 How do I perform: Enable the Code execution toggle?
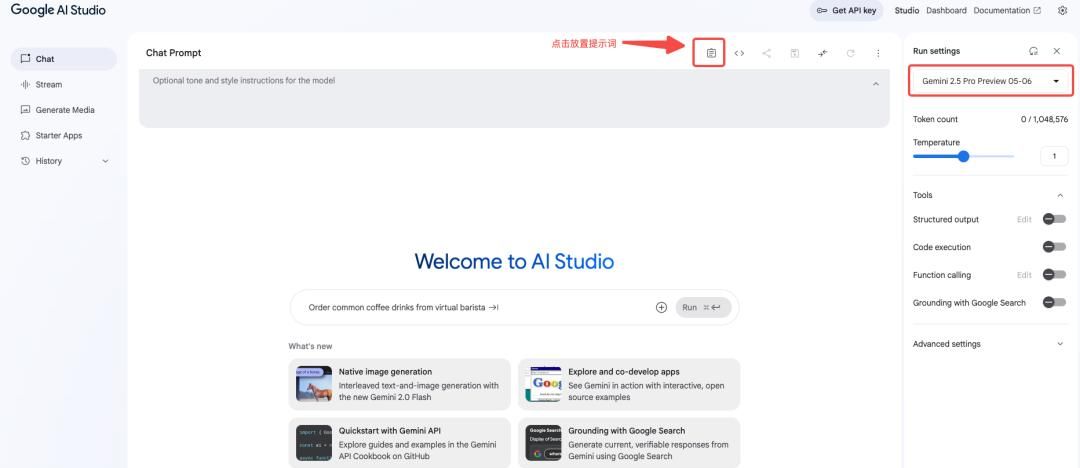(x=1054, y=247)
